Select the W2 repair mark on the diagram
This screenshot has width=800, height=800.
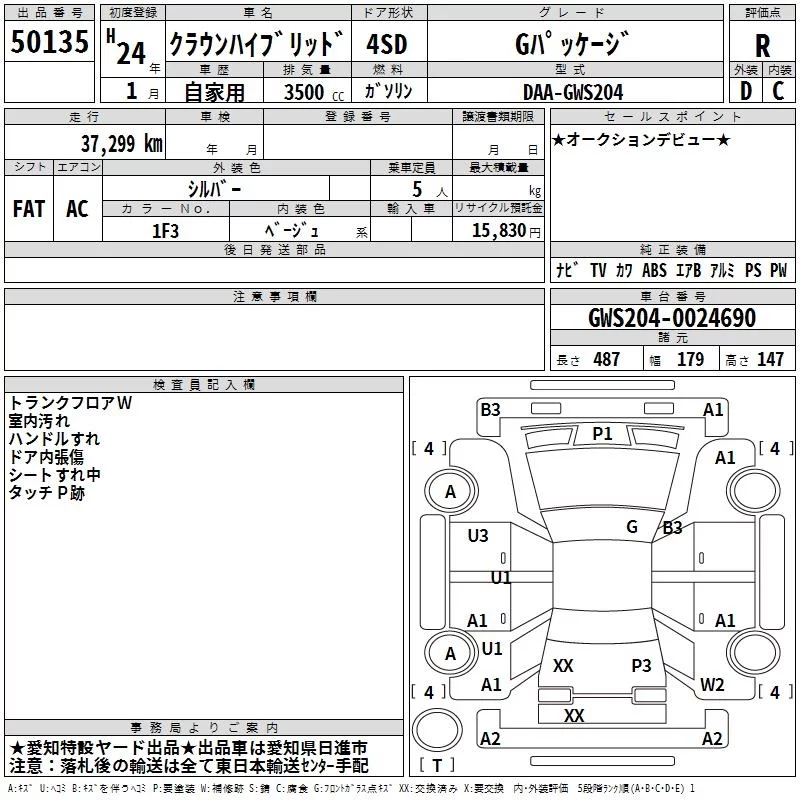click(712, 684)
